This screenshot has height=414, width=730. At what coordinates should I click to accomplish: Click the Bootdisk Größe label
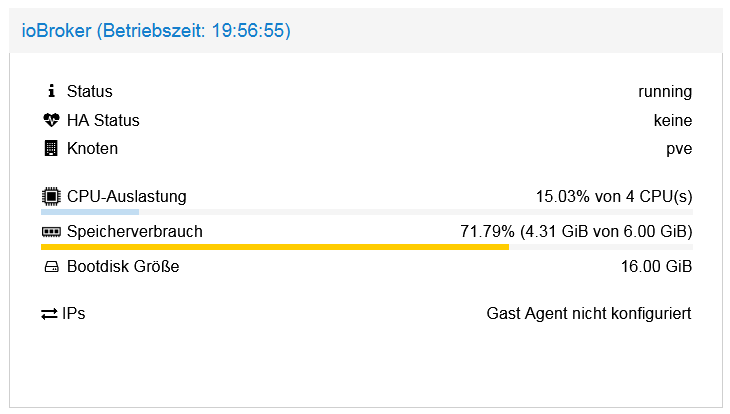[124, 268]
